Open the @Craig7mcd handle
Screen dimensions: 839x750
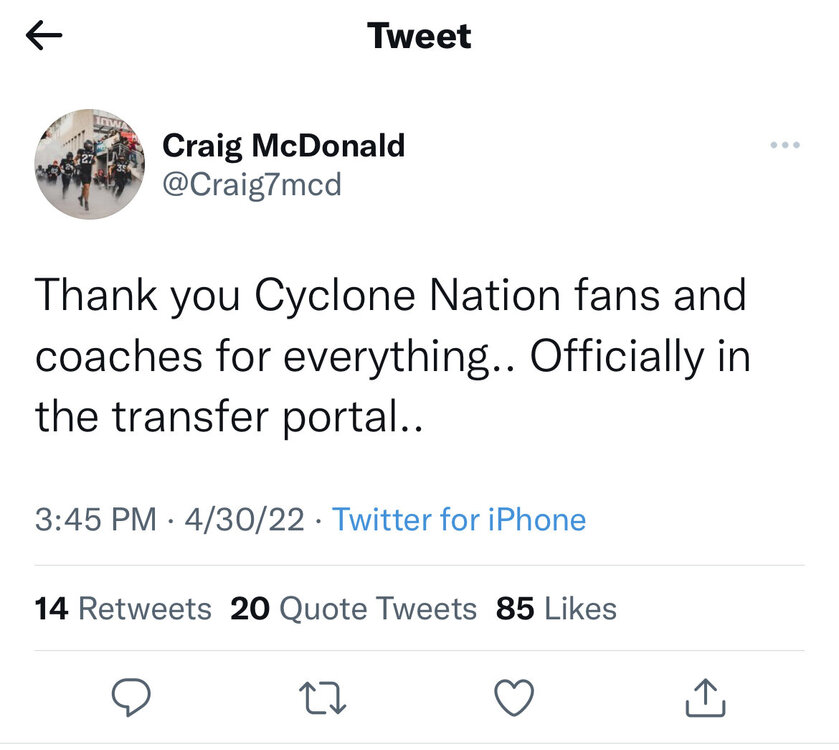pyautogui.click(x=251, y=184)
